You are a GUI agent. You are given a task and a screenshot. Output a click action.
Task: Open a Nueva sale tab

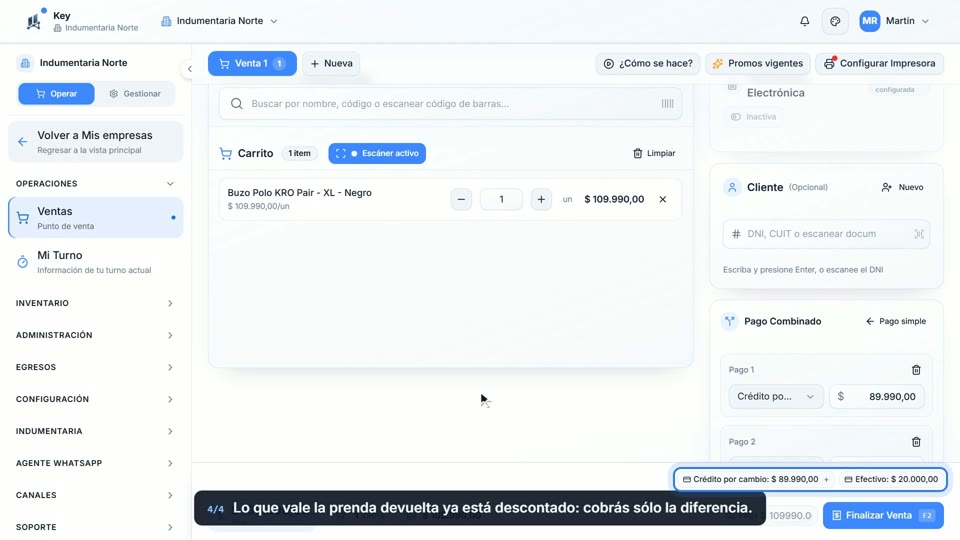(331, 63)
